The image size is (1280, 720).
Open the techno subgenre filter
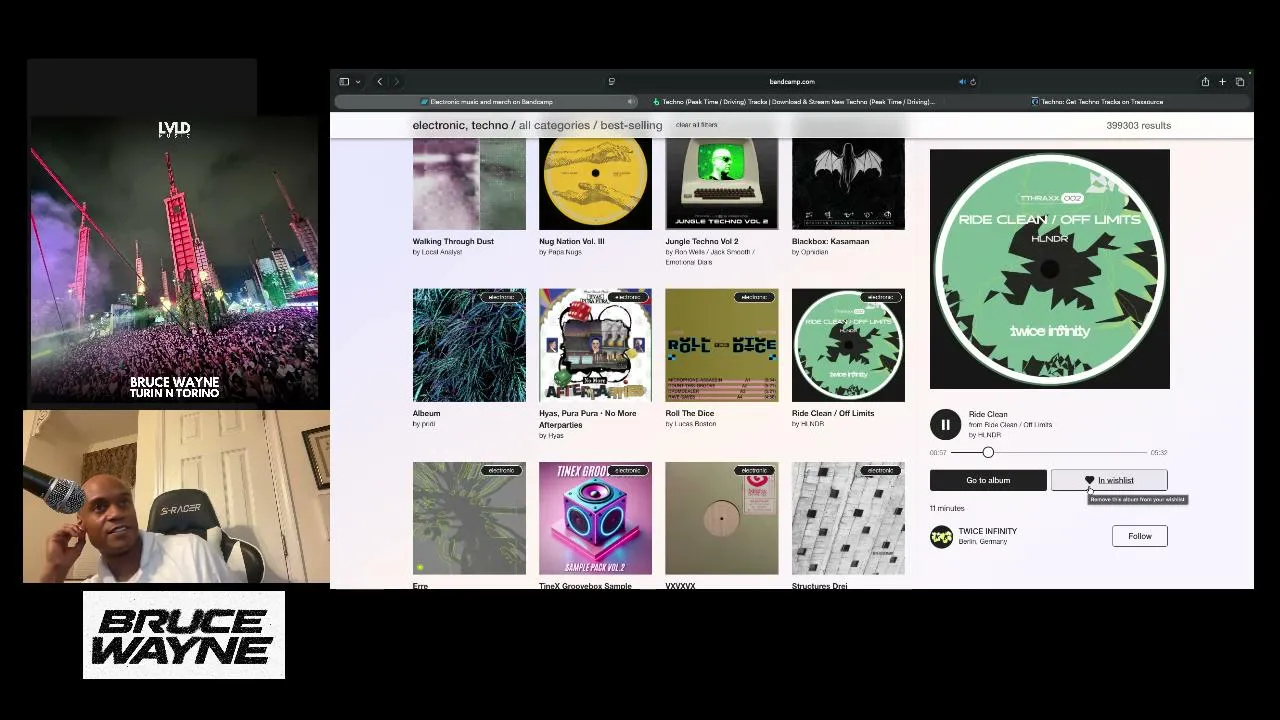490,125
